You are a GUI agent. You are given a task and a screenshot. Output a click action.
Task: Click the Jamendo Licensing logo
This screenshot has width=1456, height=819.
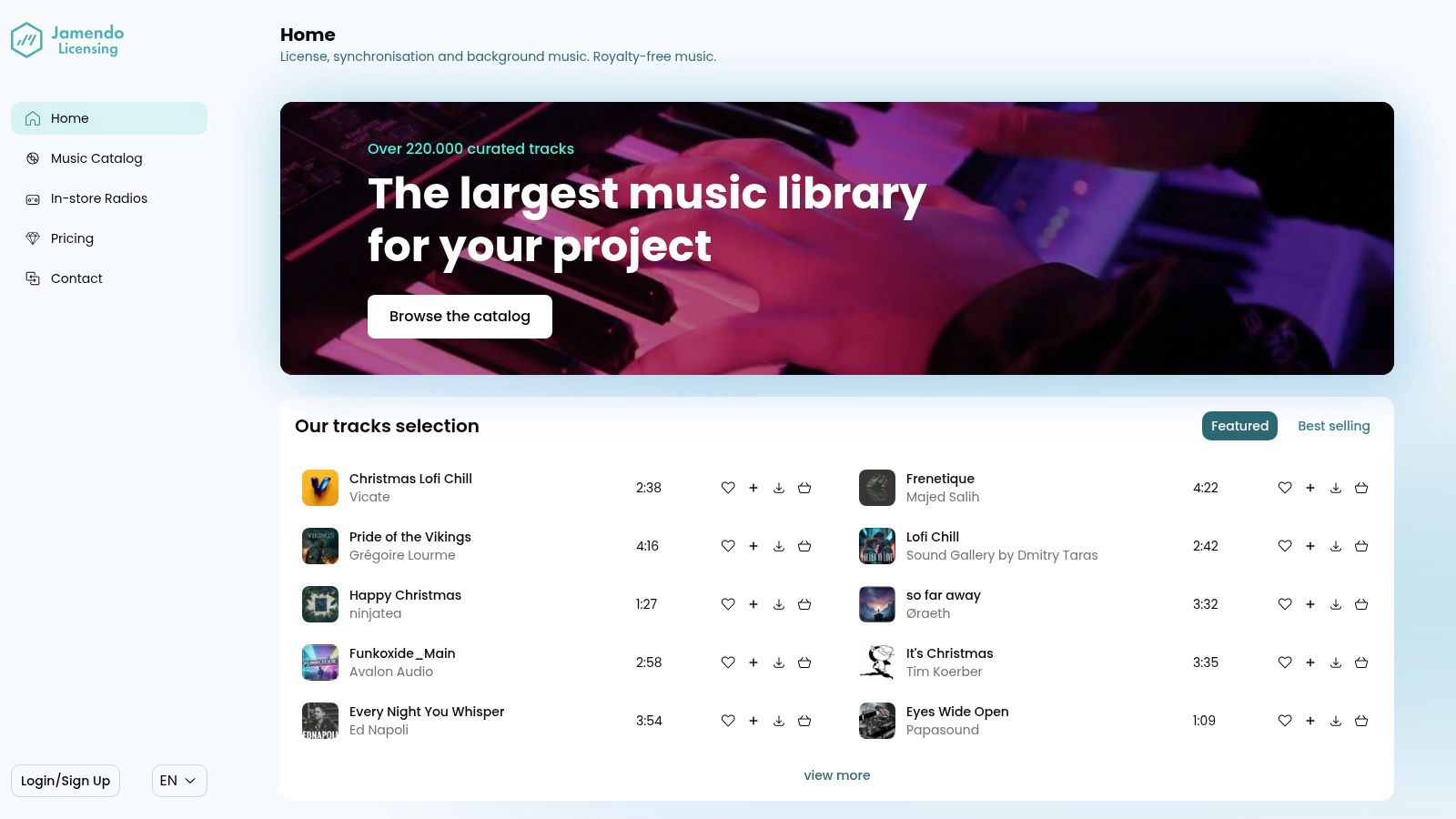click(67, 40)
